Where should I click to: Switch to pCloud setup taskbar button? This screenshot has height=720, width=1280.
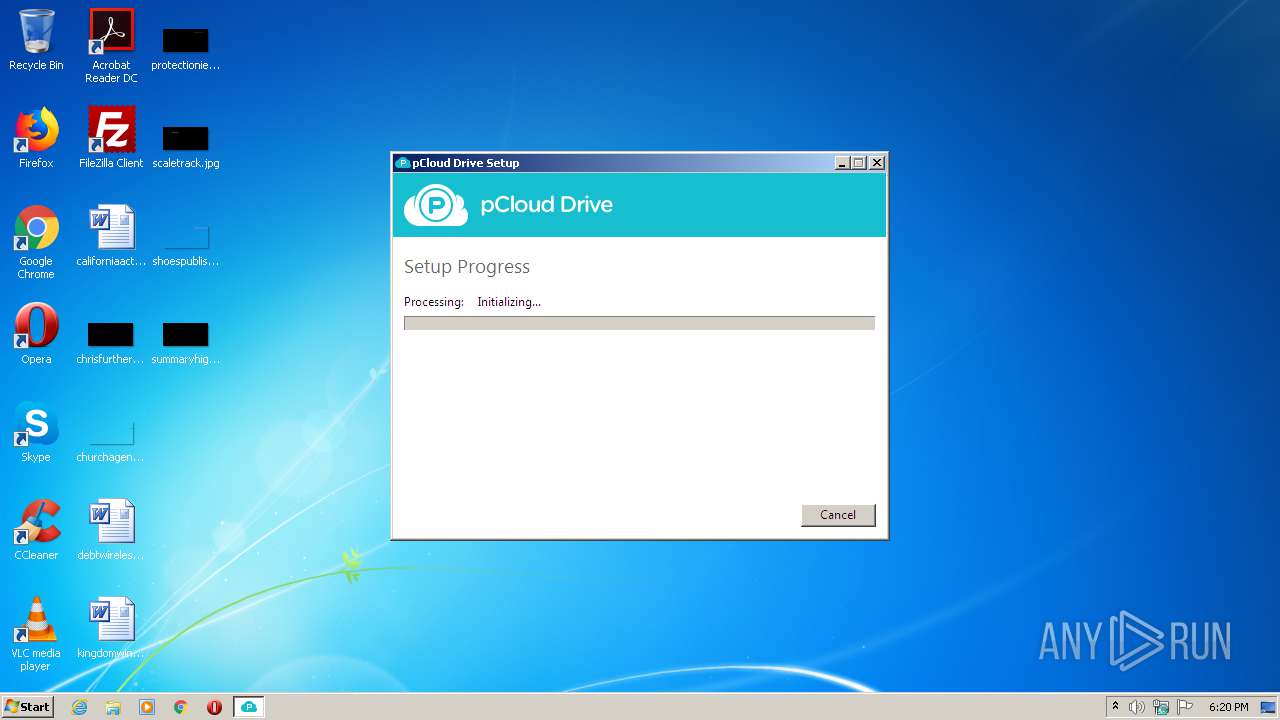tap(249, 707)
